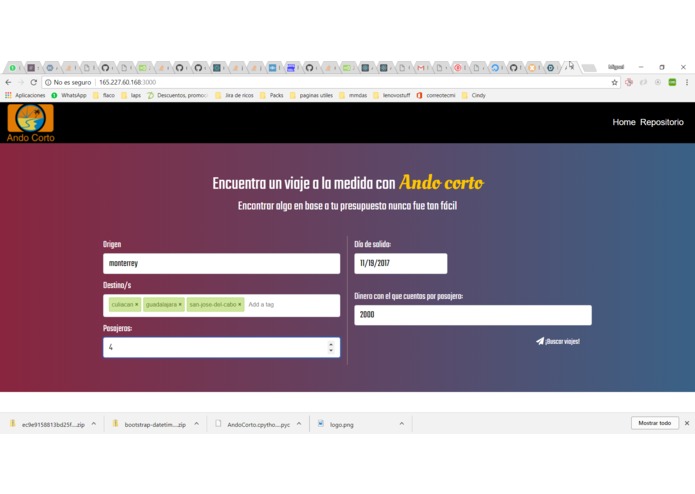
Task: Click the 'Ando corto' yellow heading text
Action: tap(441, 183)
